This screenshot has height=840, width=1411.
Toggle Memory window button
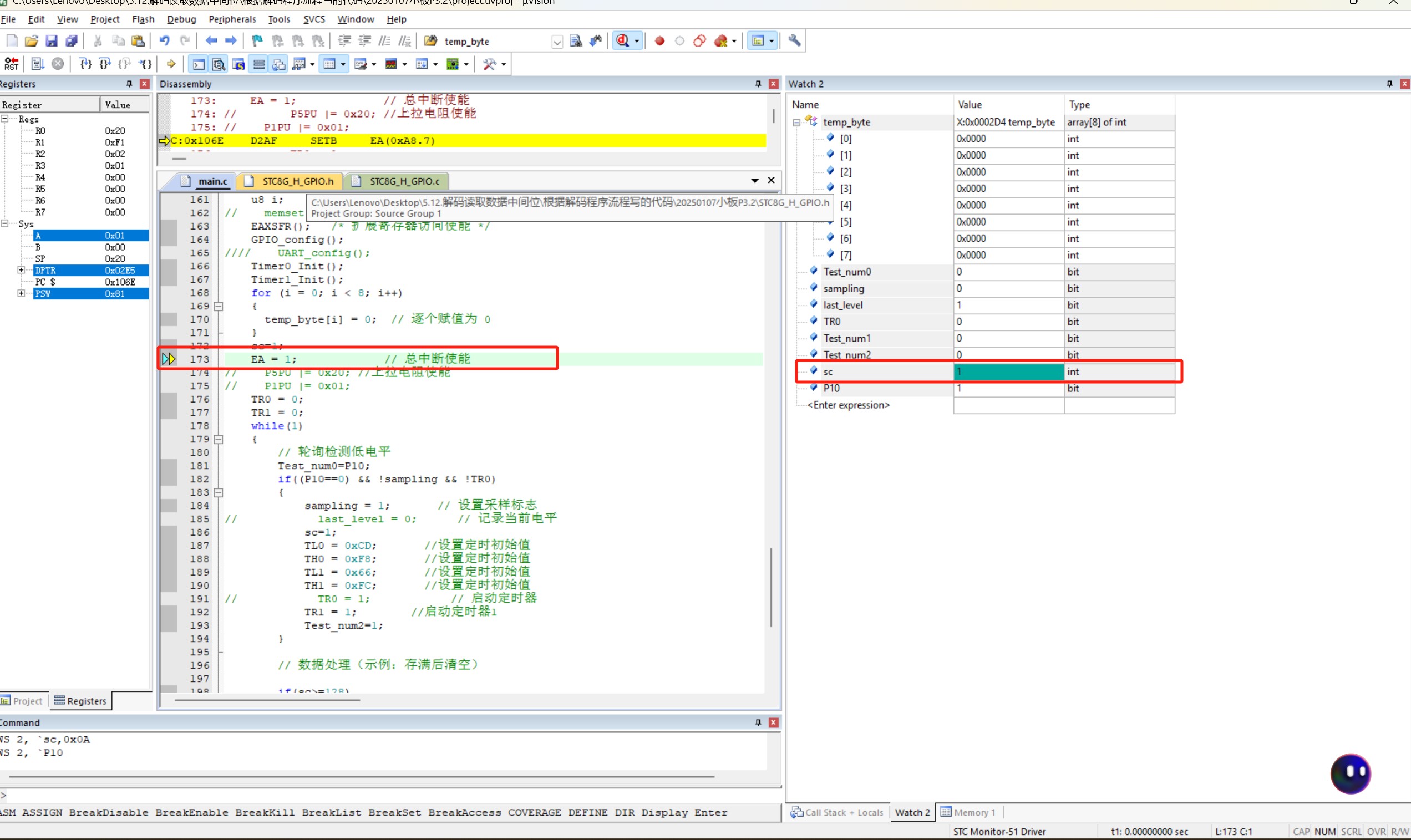pyautogui.click(x=329, y=64)
